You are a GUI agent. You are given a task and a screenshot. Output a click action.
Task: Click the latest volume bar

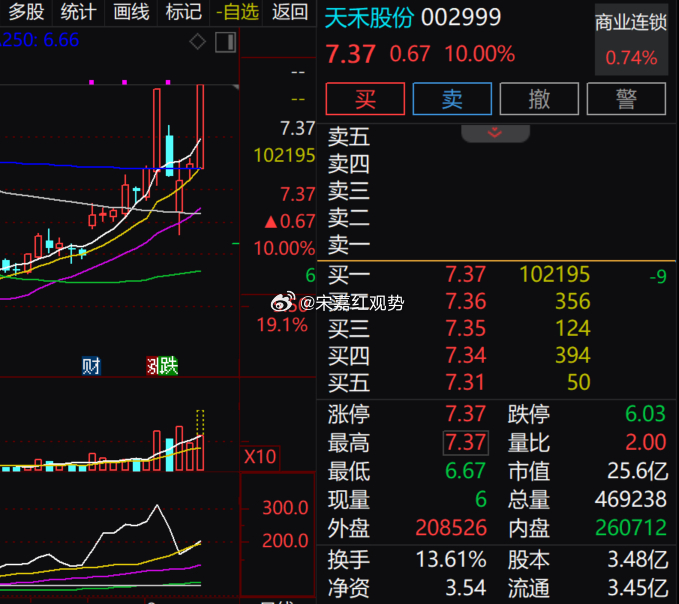[200, 453]
